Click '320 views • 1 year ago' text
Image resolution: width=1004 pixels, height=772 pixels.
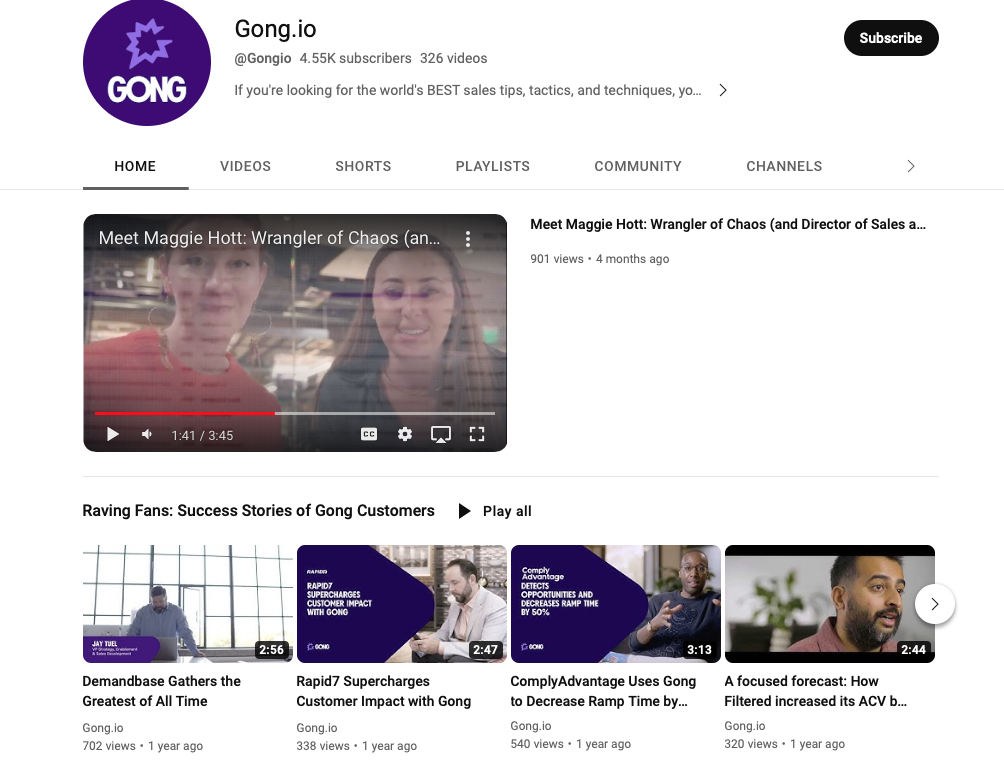click(784, 744)
